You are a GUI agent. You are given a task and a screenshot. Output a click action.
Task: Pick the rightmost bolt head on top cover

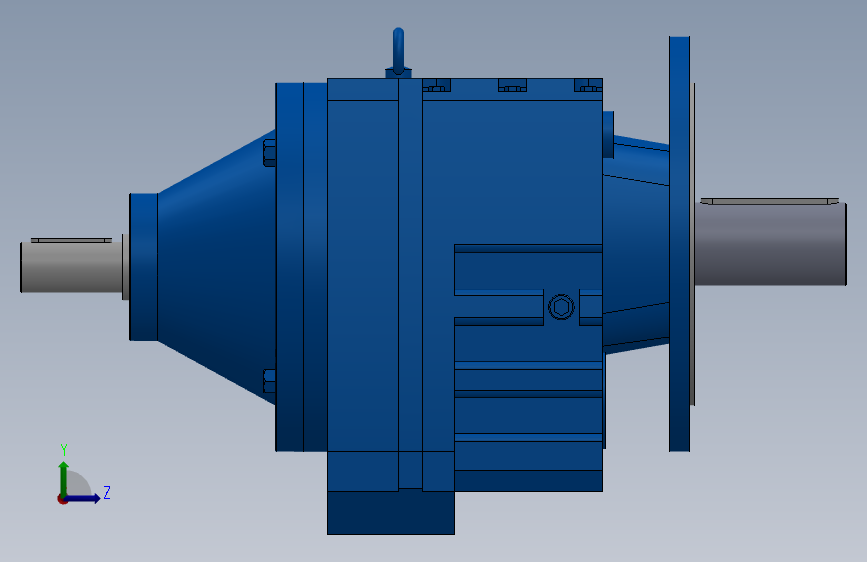tap(588, 86)
